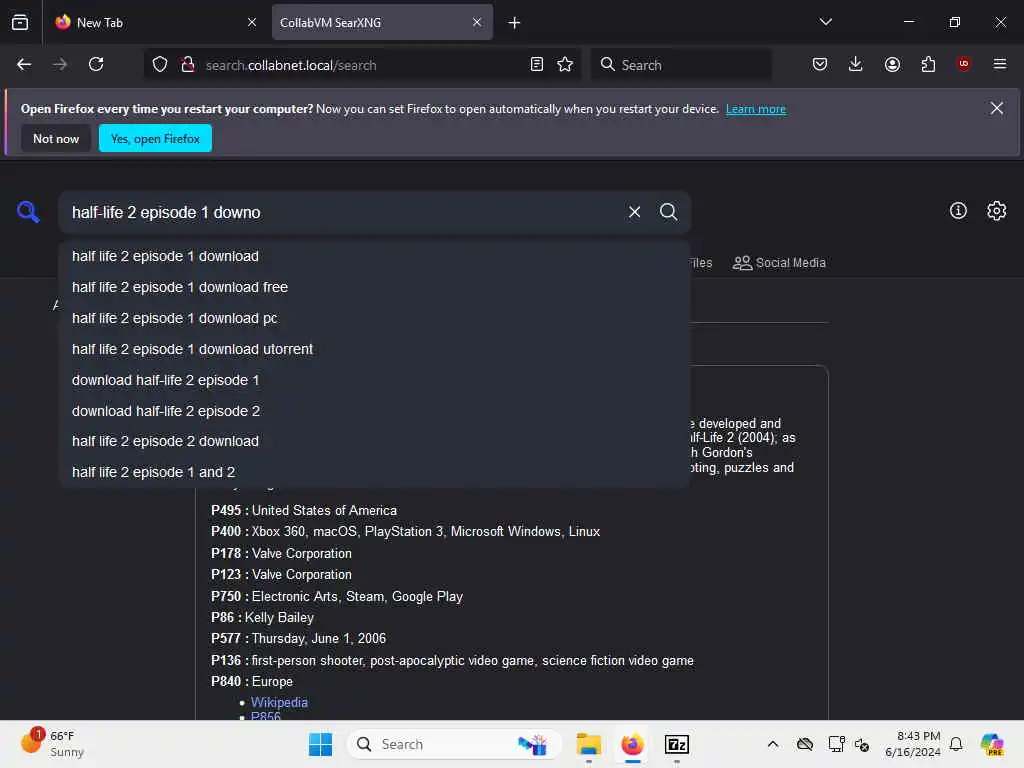Expand the list all tabs chevron
This screenshot has height=768, width=1024.
(x=825, y=22)
